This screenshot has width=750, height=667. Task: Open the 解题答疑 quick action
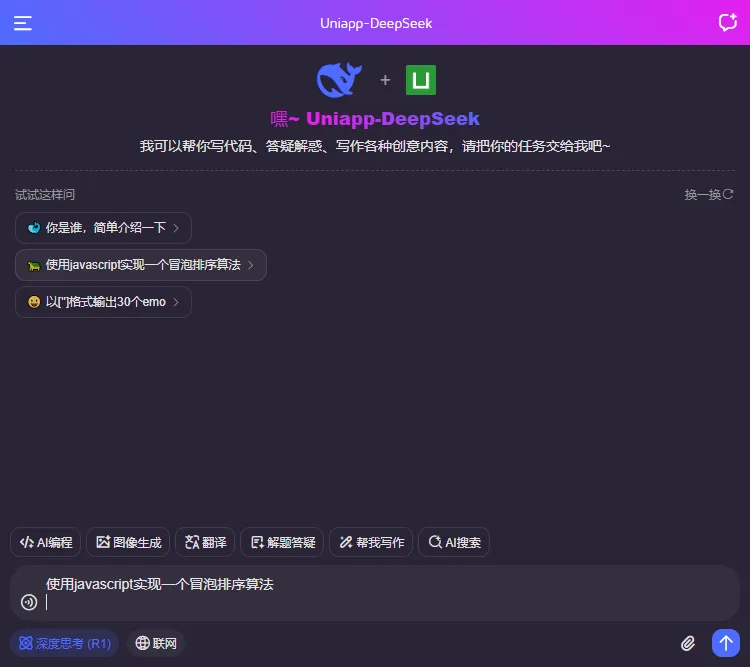click(282, 542)
